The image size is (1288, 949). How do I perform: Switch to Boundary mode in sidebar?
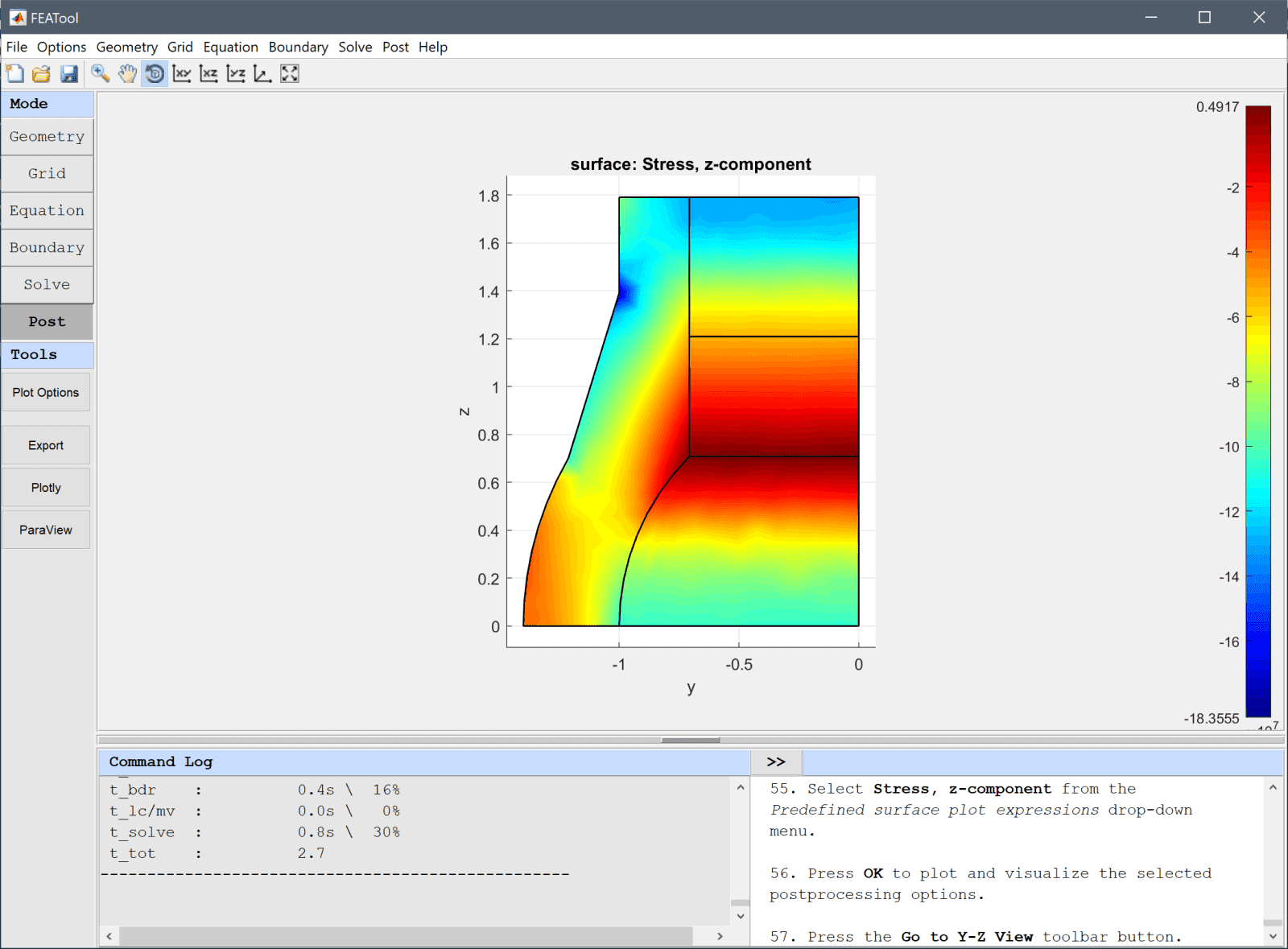click(x=47, y=248)
